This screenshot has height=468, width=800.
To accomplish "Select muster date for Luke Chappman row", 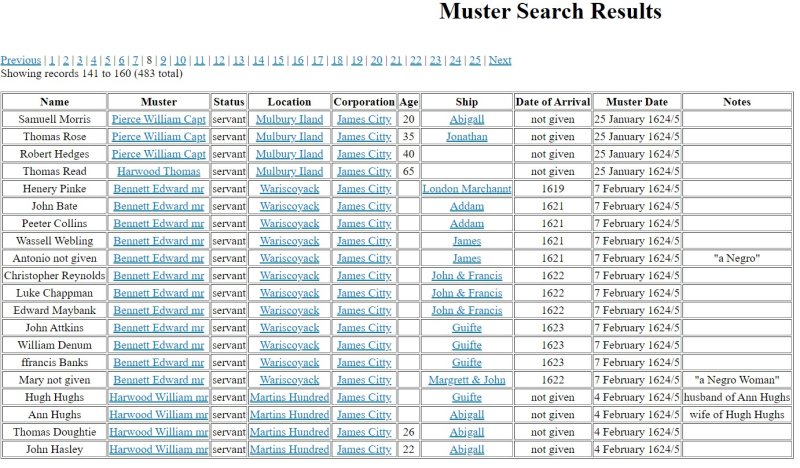I will click(637, 293).
